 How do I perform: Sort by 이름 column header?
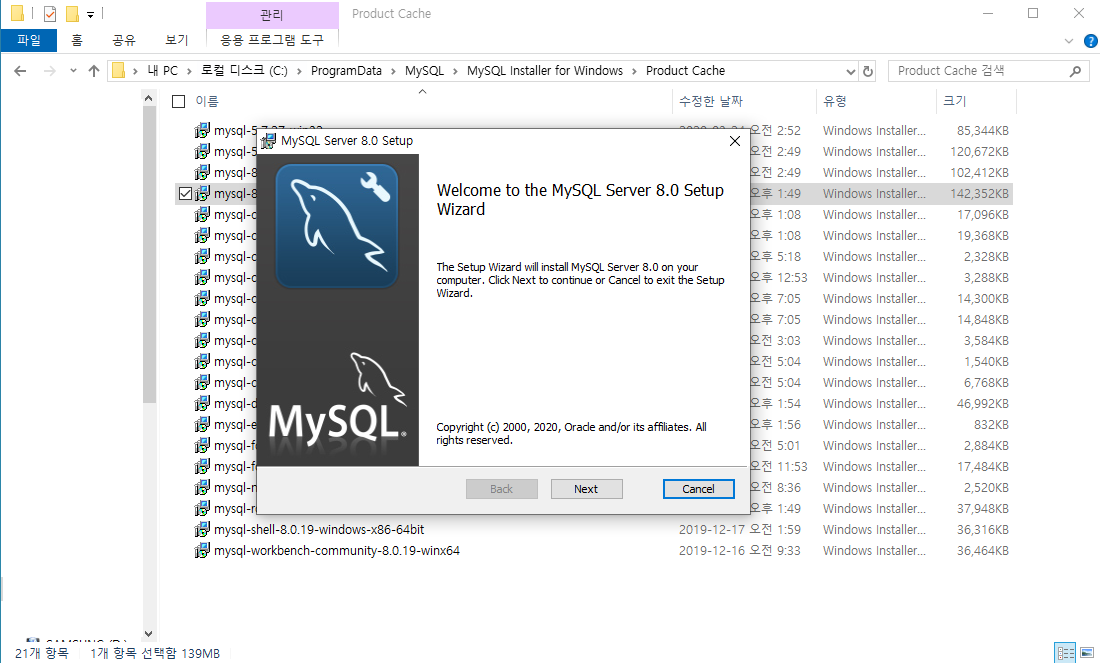(207, 102)
